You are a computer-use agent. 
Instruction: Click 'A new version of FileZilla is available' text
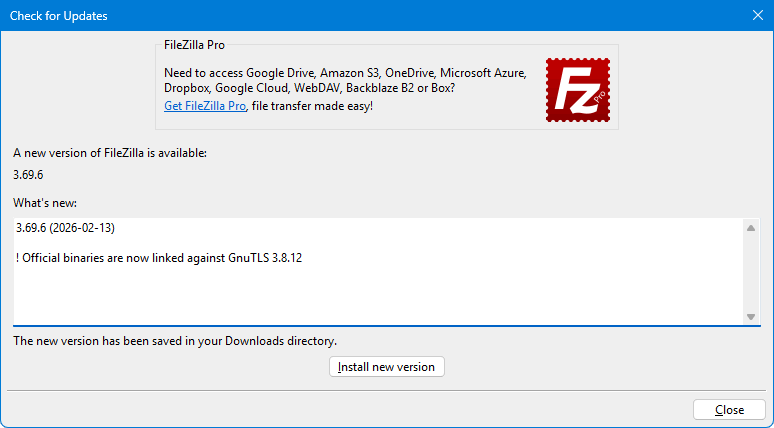pyautogui.click(x=110, y=153)
